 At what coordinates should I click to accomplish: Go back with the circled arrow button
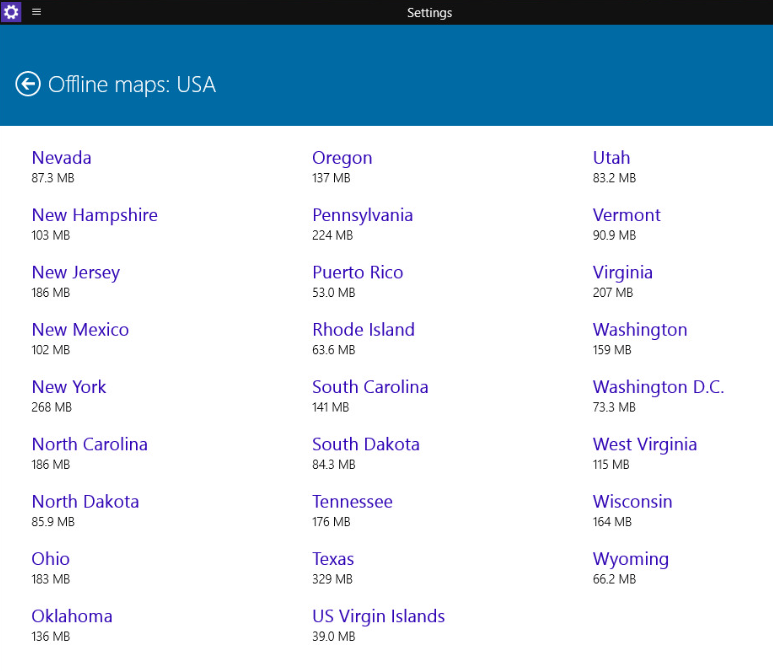pos(28,84)
